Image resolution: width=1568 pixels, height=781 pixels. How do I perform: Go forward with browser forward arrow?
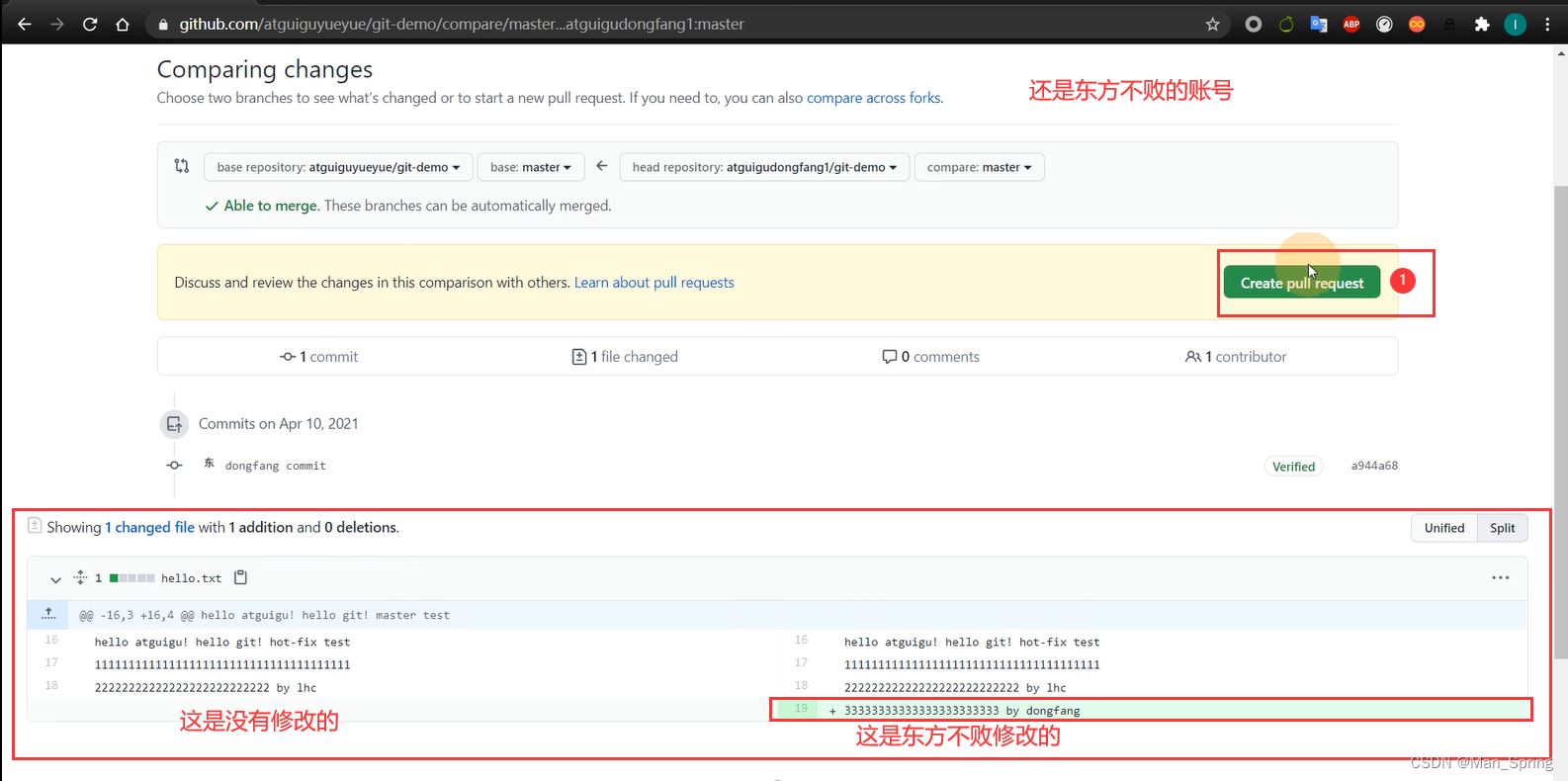coord(57,25)
